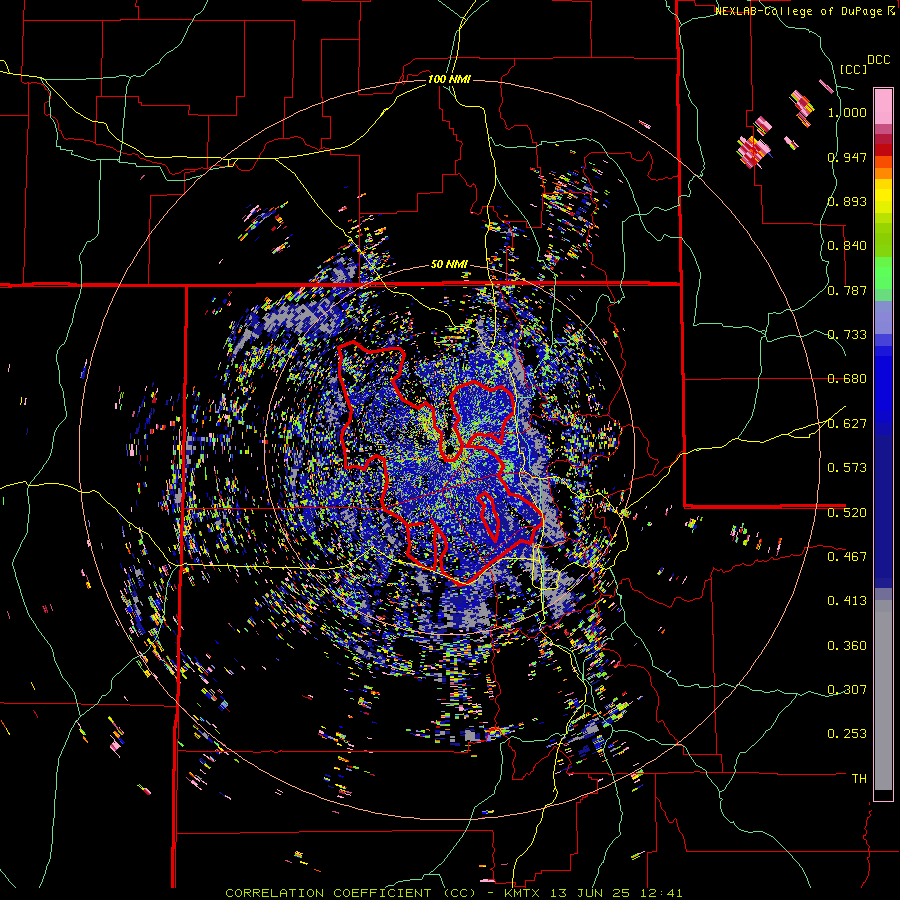
Task: Select the 0.253 legend value
Action: (x=847, y=734)
